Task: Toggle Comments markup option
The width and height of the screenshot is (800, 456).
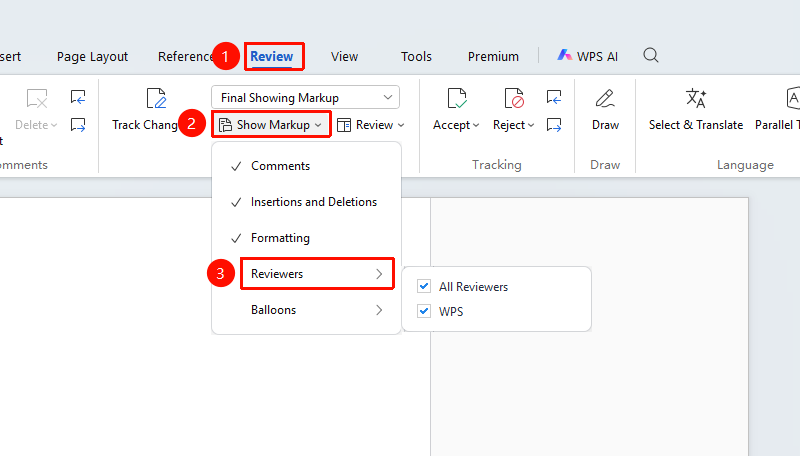Action: click(x=306, y=166)
